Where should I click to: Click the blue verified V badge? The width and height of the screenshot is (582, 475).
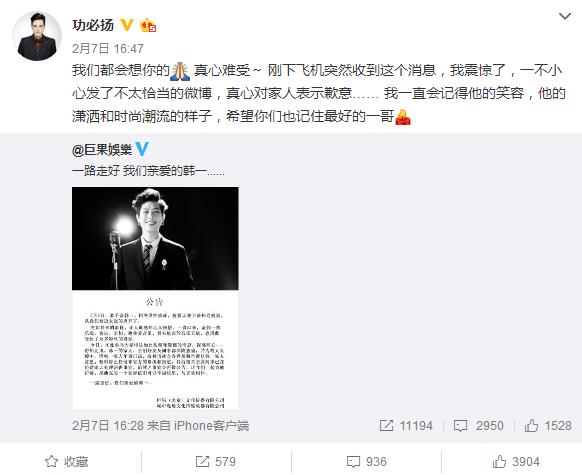(x=142, y=149)
